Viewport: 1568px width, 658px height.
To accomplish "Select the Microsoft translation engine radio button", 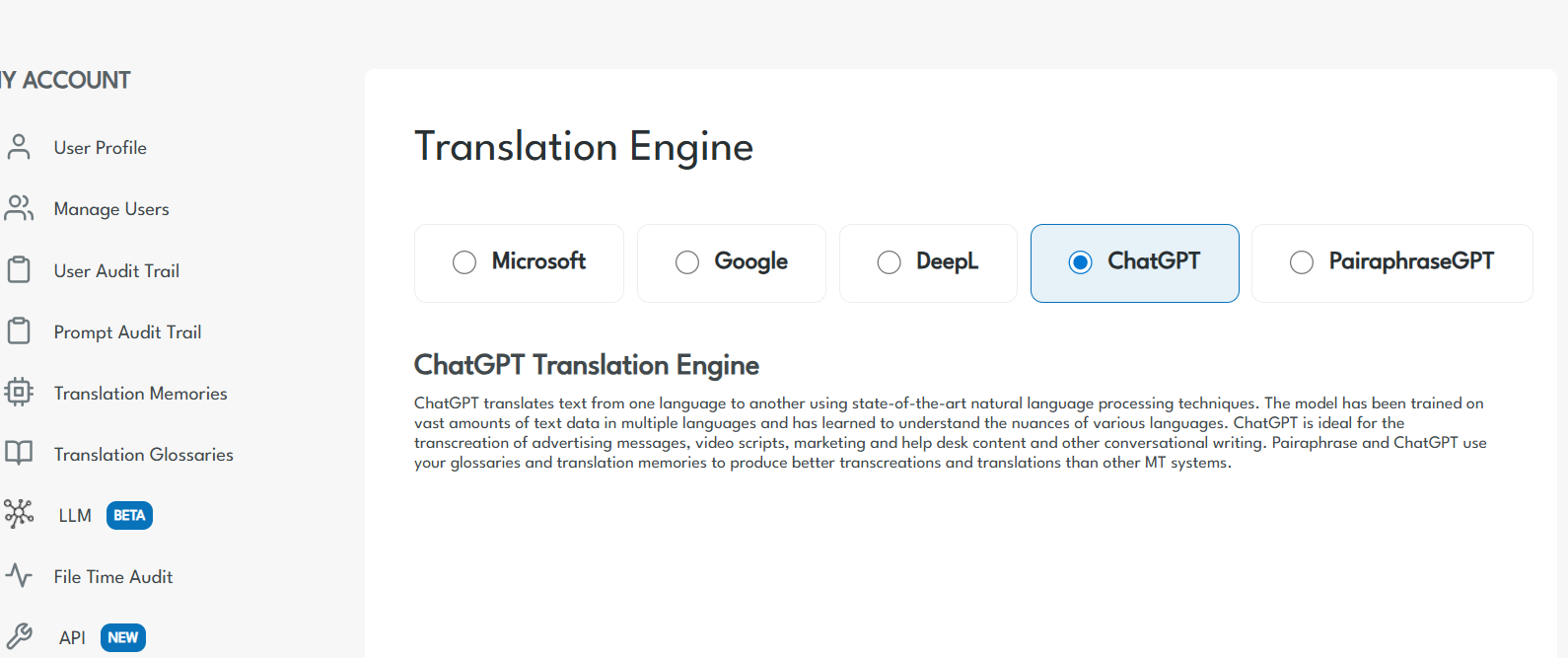I will pos(464,262).
